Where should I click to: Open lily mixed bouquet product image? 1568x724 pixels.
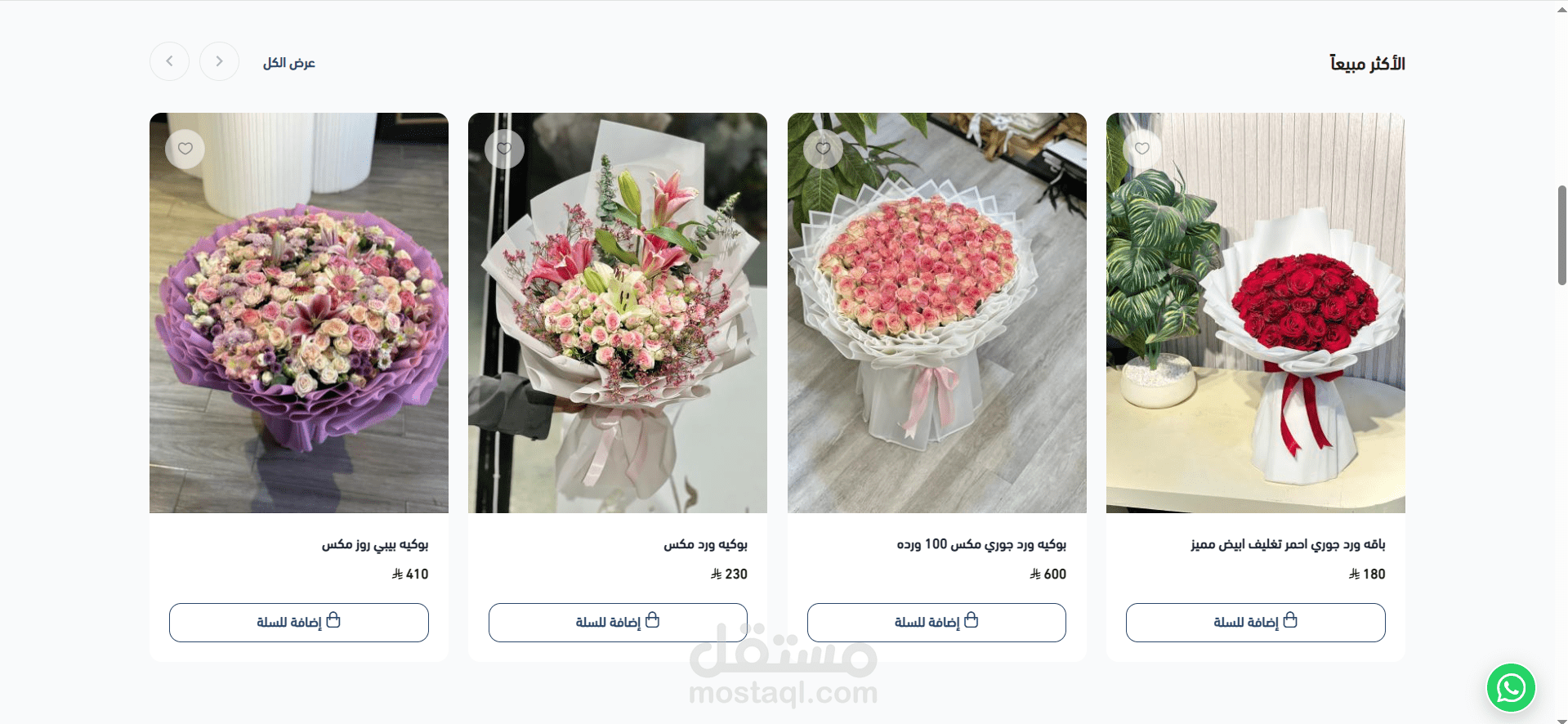tap(618, 313)
